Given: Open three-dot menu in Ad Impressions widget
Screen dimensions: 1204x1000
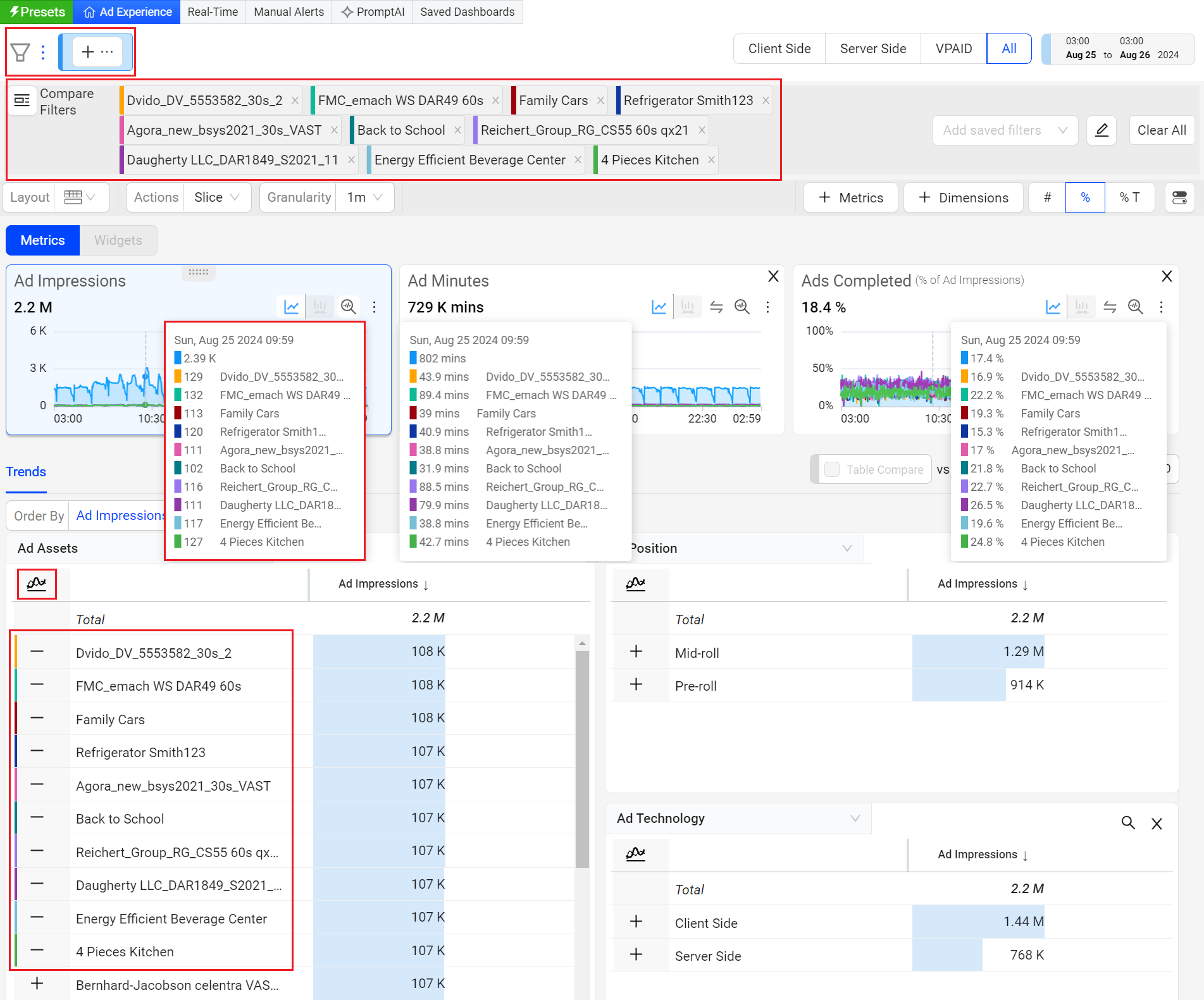Looking at the screenshot, I should tap(375, 307).
